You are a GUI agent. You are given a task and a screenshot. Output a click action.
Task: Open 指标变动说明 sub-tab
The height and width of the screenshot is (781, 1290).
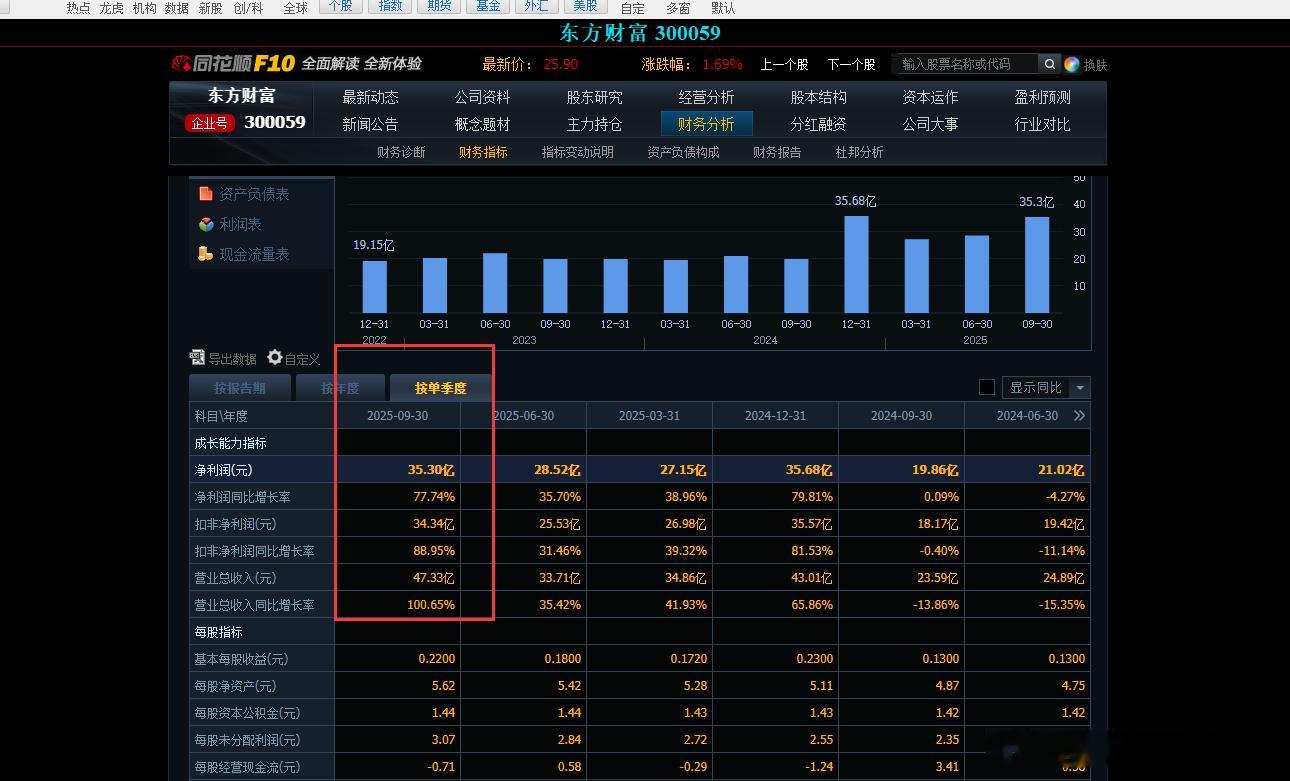pos(578,152)
